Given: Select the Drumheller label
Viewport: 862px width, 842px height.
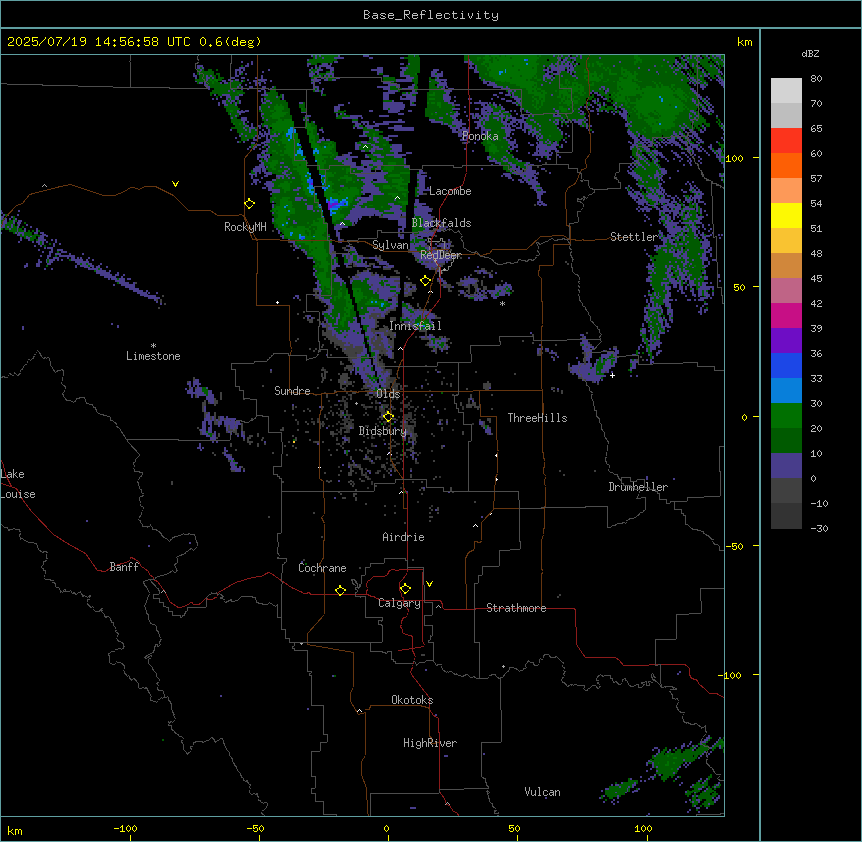Looking at the screenshot, I should (x=638, y=487).
